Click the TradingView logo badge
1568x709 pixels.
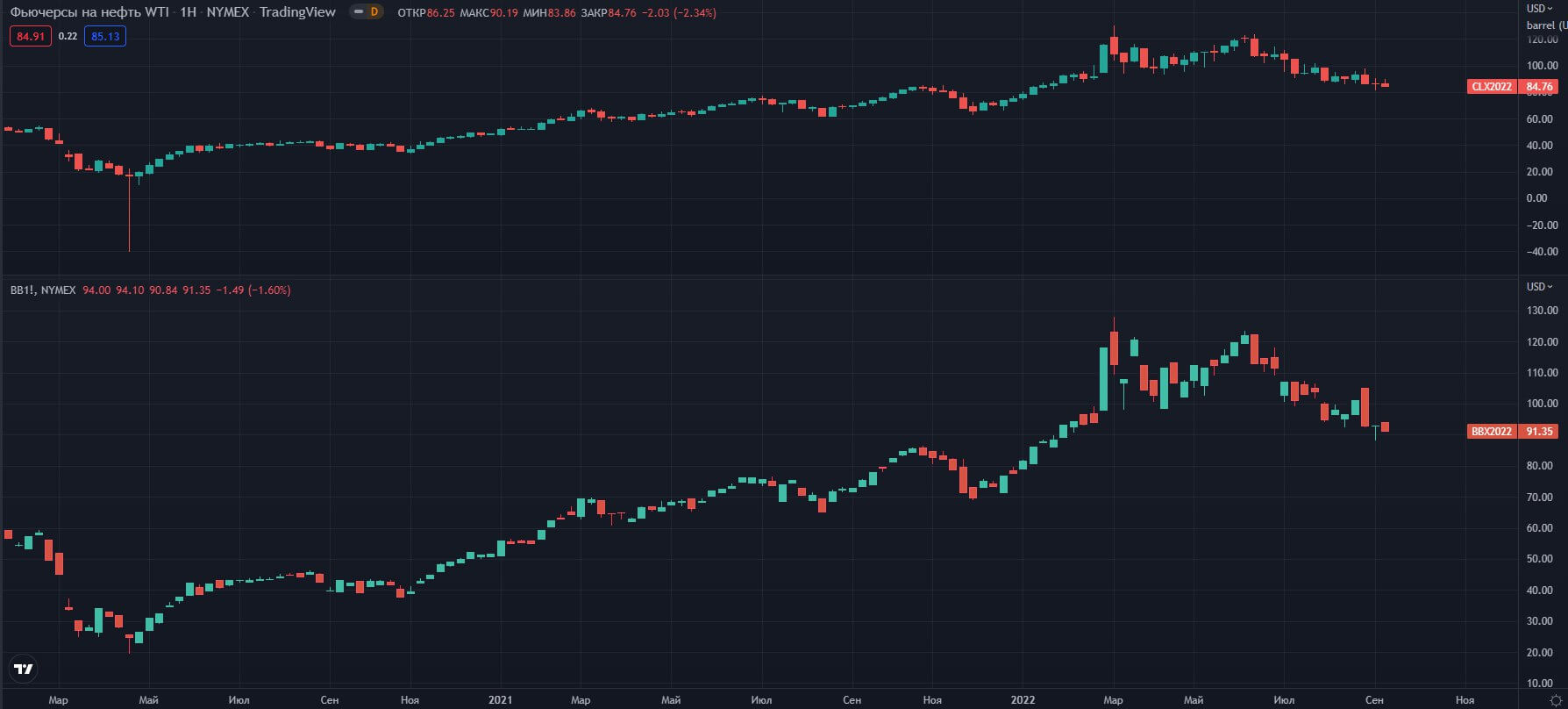tap(24, 669)
